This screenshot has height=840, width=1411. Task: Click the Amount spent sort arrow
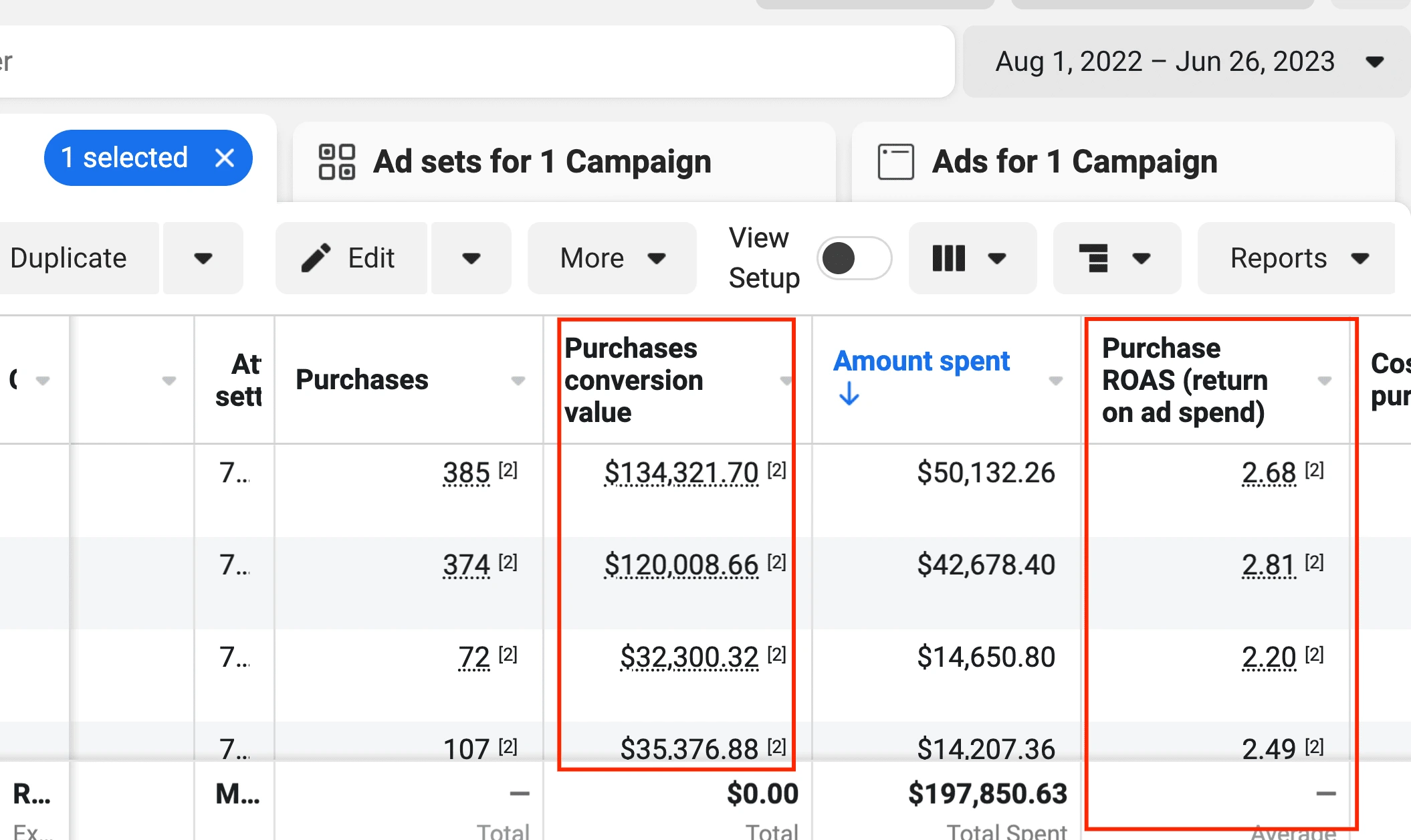pyautogui.click(x=849, y=393)
